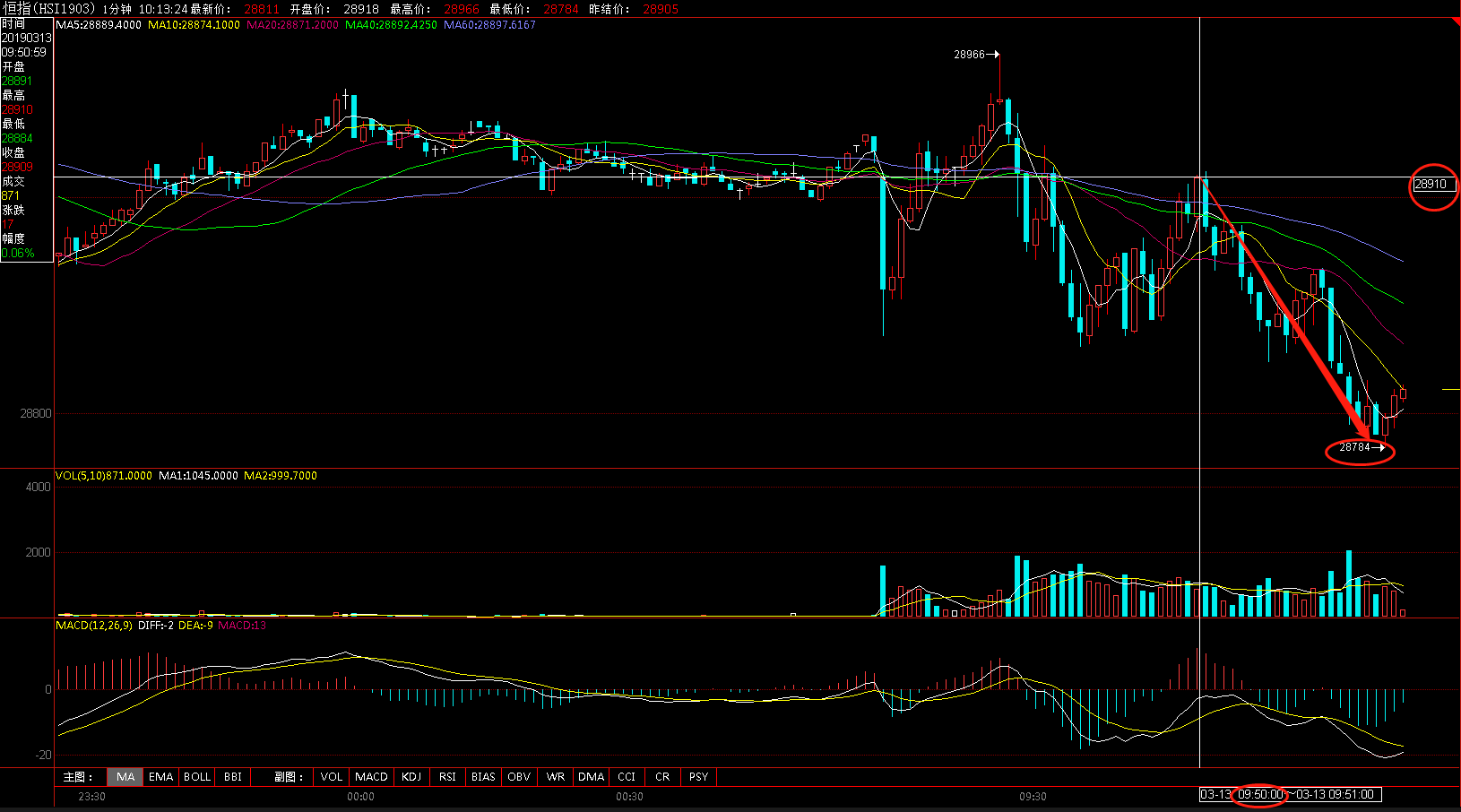This screenshot has height=812, width=1461.
Task: Click the 28800 price axis label
Action: (x=36, y=413)
